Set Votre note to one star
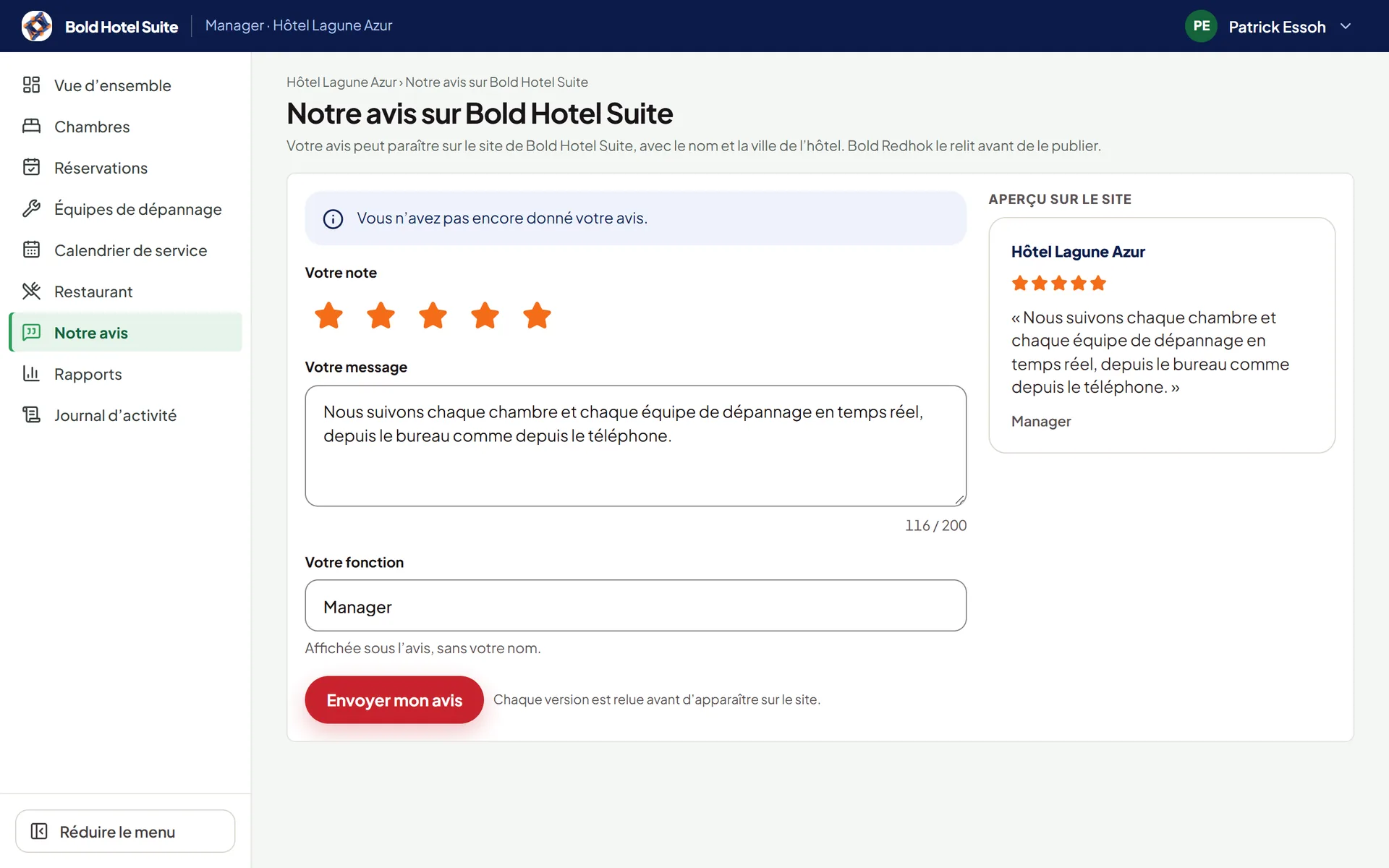The width and height of the screenshot is (1389, 868). (329, 315)
